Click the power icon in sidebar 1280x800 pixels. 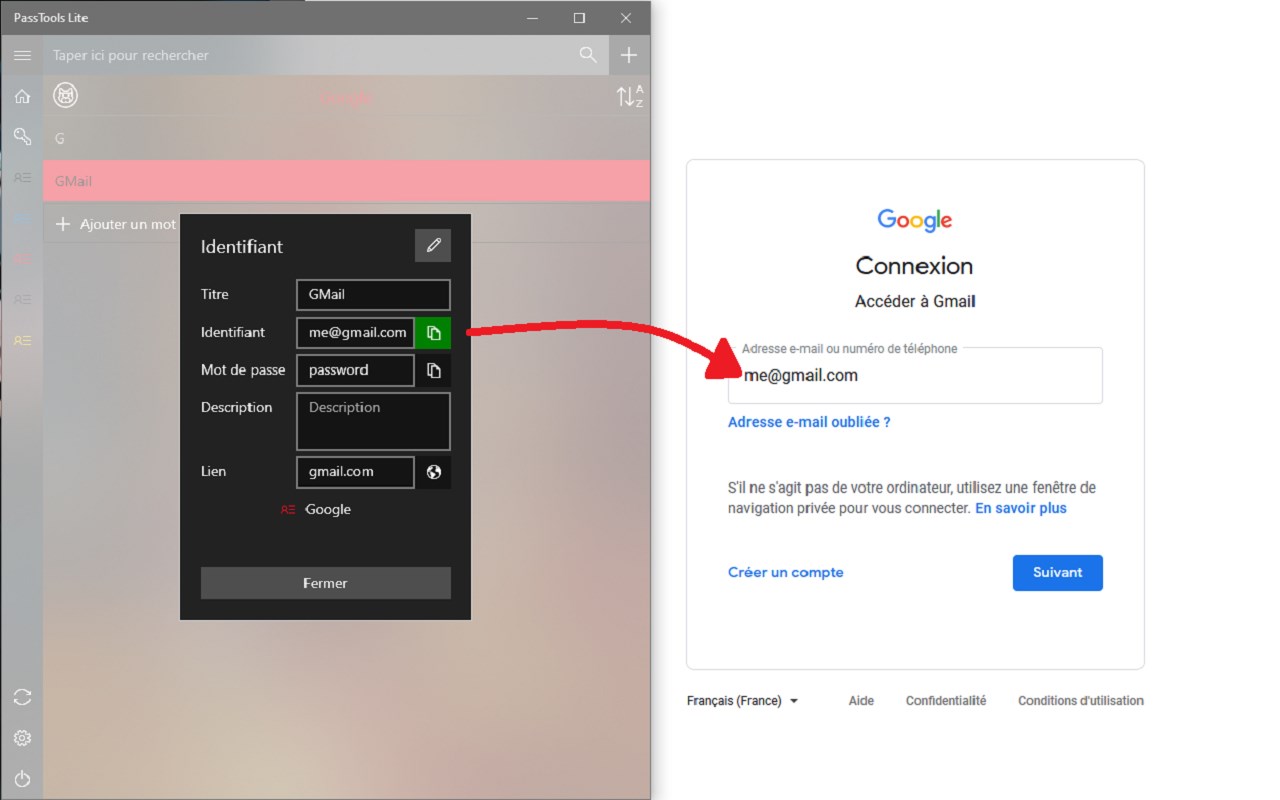click(22, 778)
